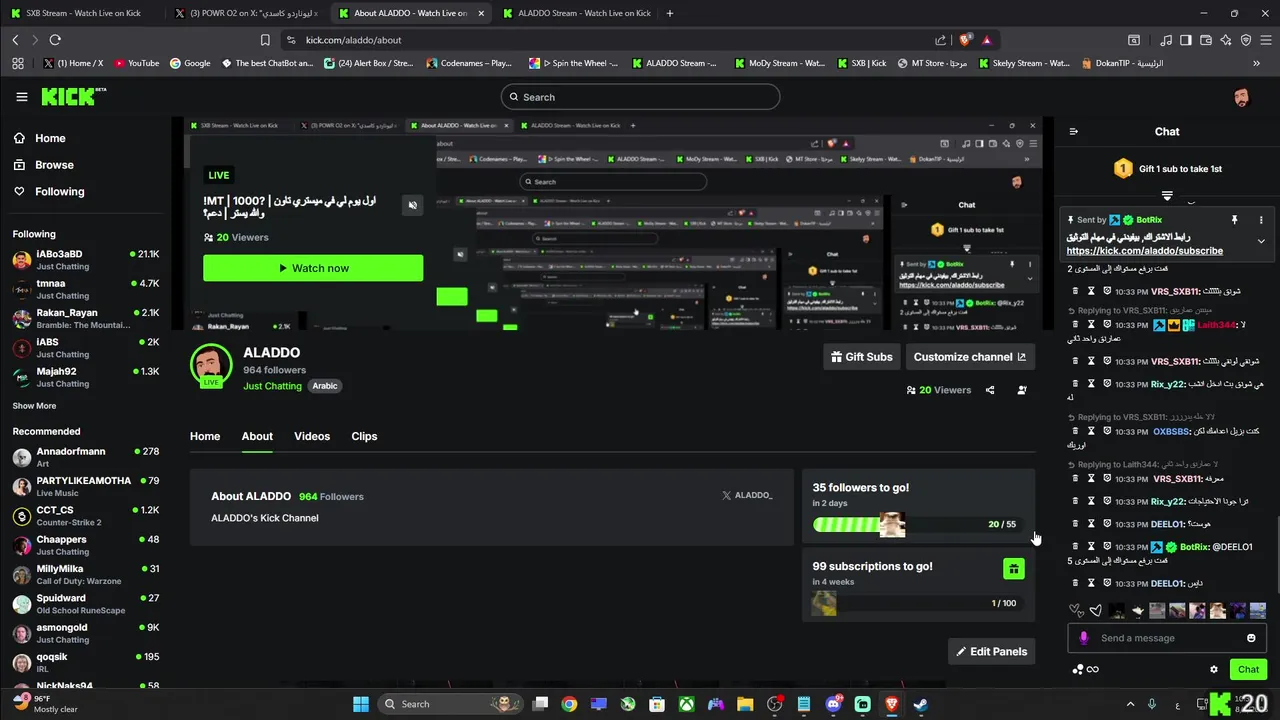1280x720 pixels.
Task: Open chat settings gear
Action: coord(1214,669)
